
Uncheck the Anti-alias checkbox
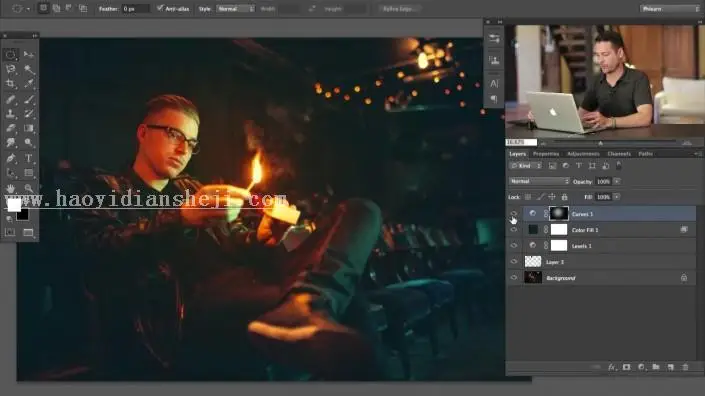tap(160, 9)
